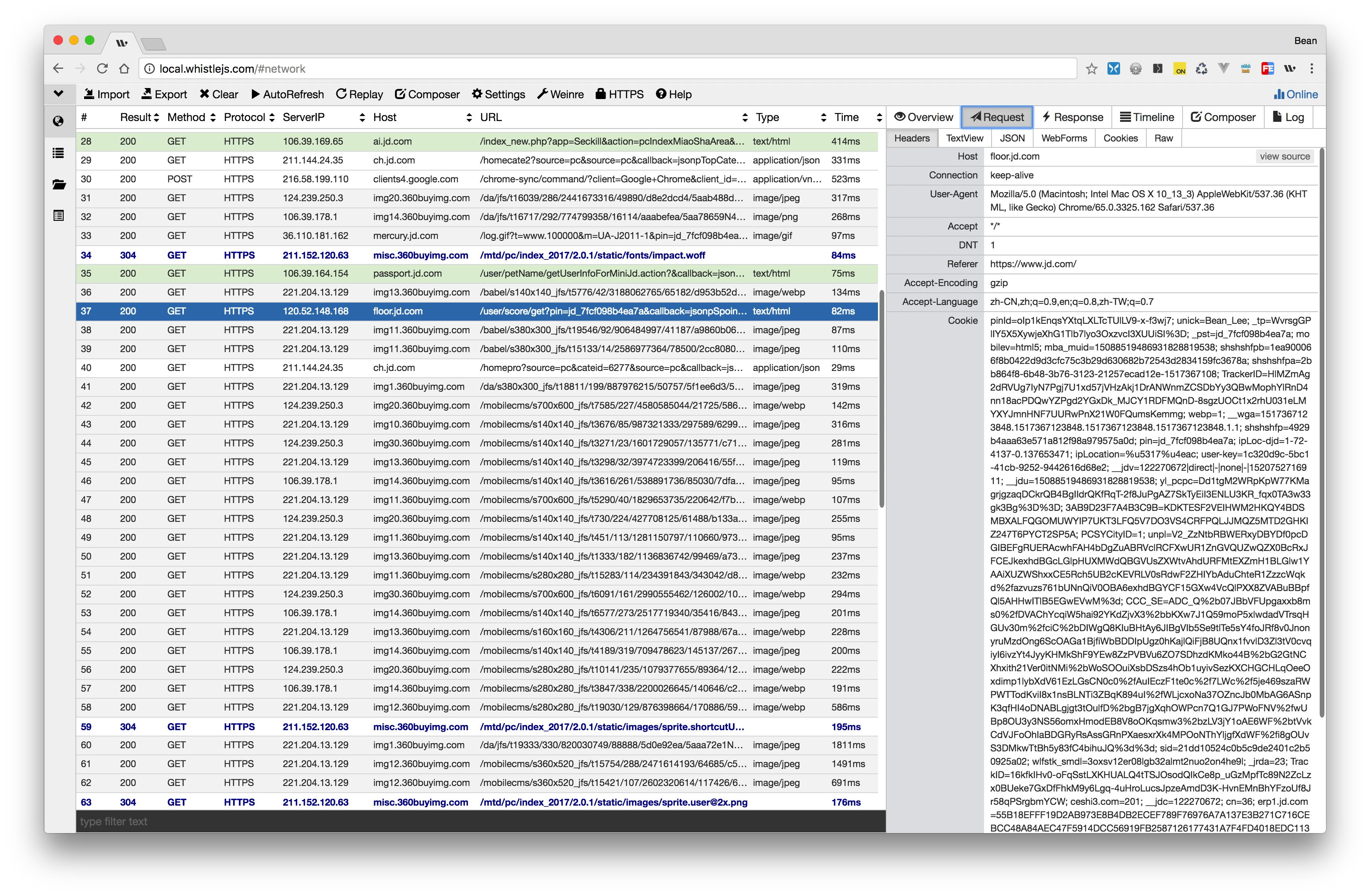This screenshot has height=896, width=1370.
Task: Open the Chrome three-dot menu
Action: point(1311,68)
